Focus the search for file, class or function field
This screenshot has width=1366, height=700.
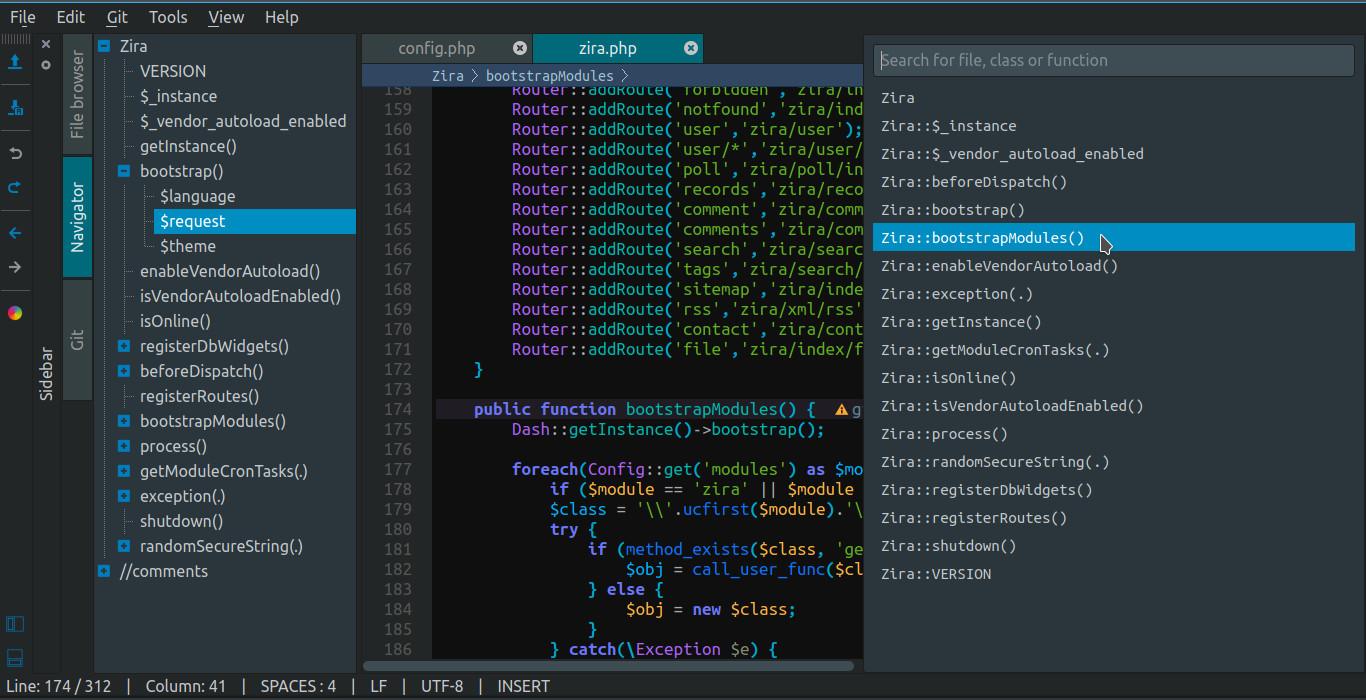(x=1113, y=60)
